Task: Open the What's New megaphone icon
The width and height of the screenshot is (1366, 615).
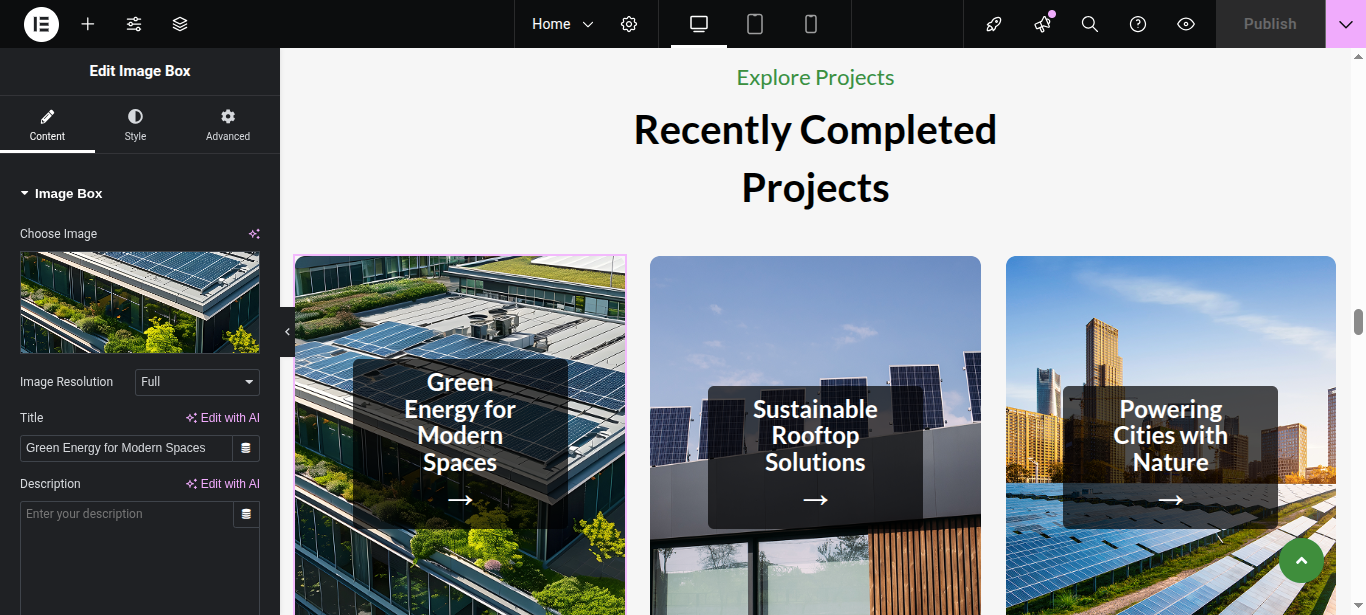Action: click(1042, 24)
